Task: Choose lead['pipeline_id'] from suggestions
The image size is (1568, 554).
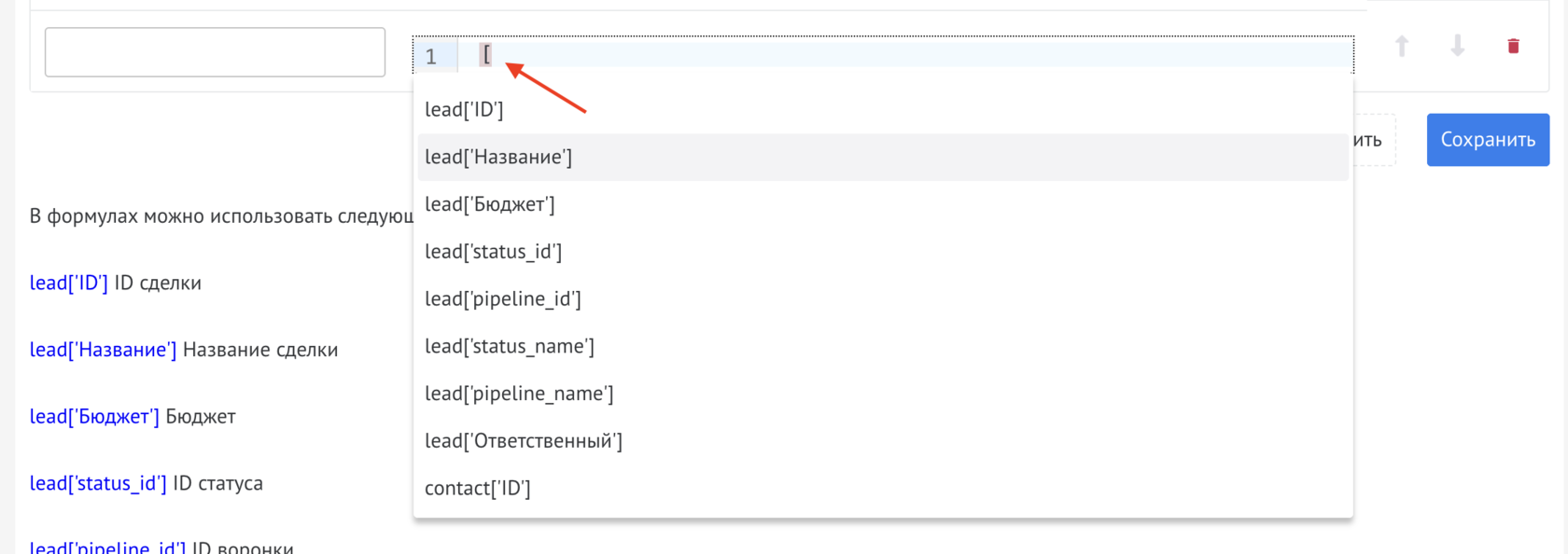Action: click(x=503, y=299)
